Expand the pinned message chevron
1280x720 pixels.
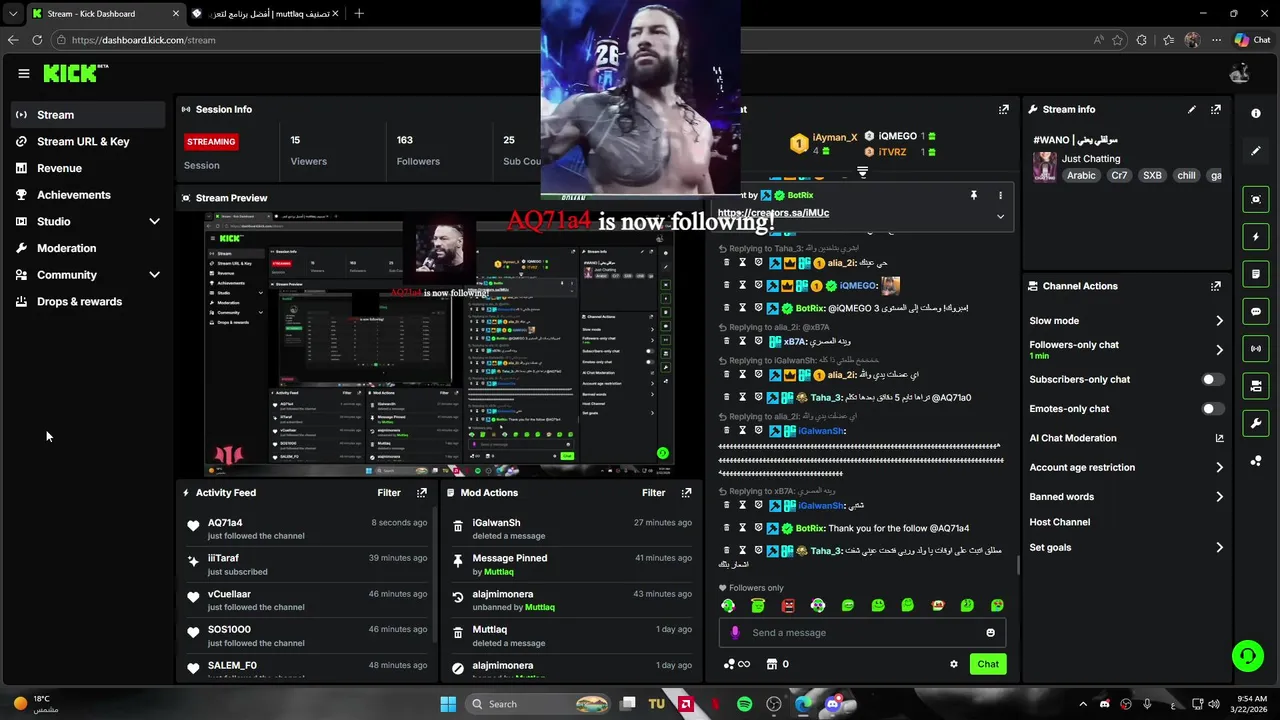point(1000,216)
